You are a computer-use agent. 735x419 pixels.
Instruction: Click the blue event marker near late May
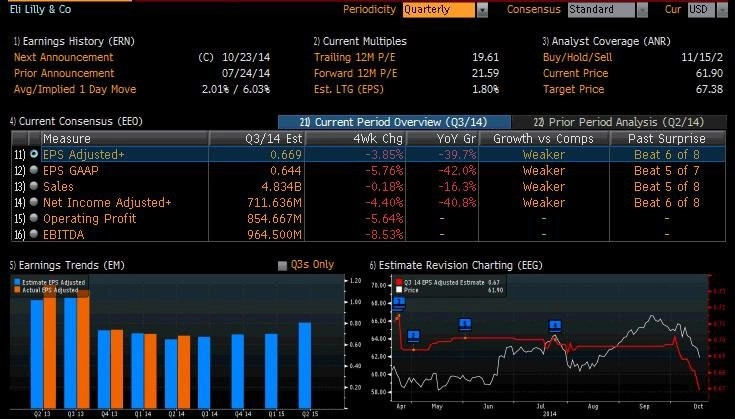465,324
